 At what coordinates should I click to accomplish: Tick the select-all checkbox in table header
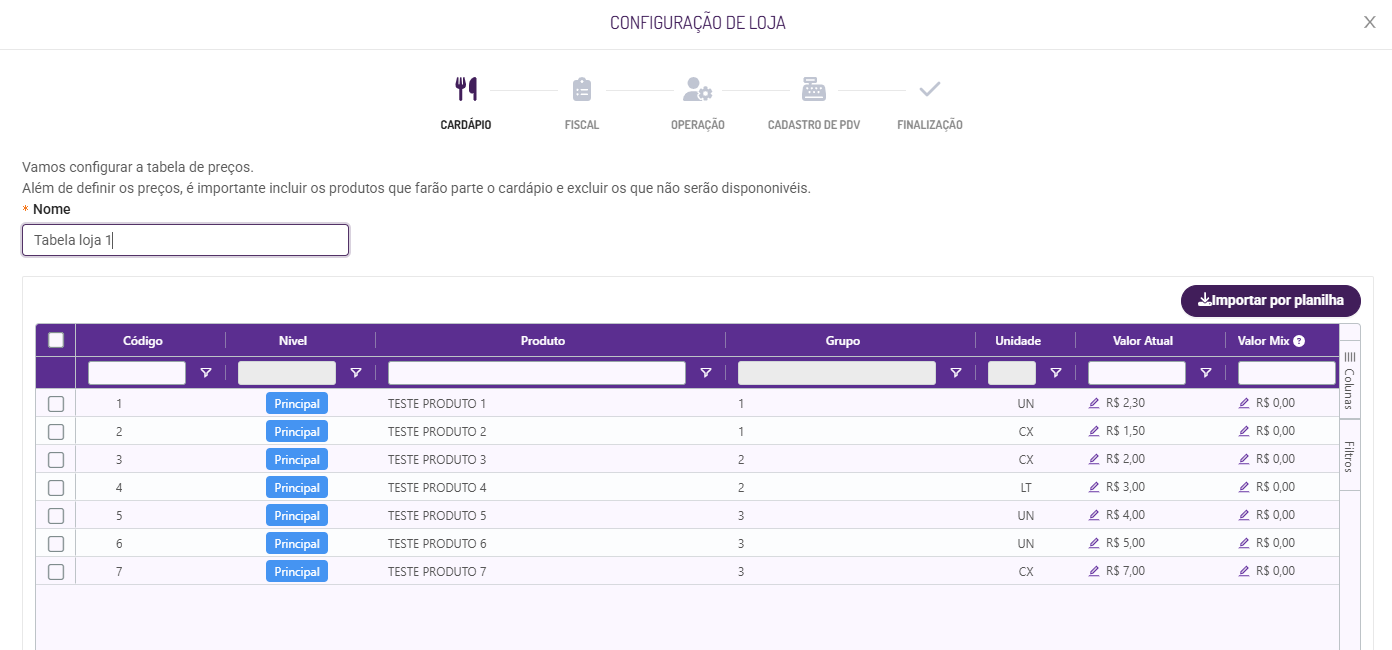click(x=56, y=340)
